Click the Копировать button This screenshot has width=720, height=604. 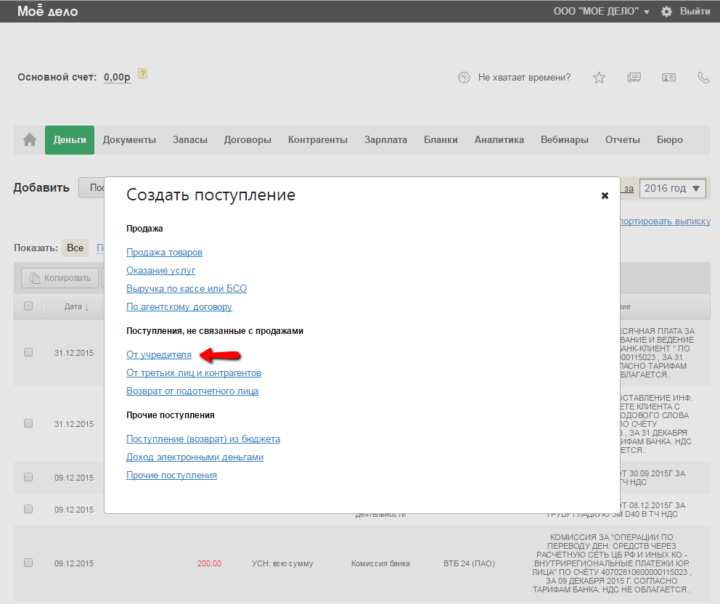pyautogui.click(x=59, y=278)
